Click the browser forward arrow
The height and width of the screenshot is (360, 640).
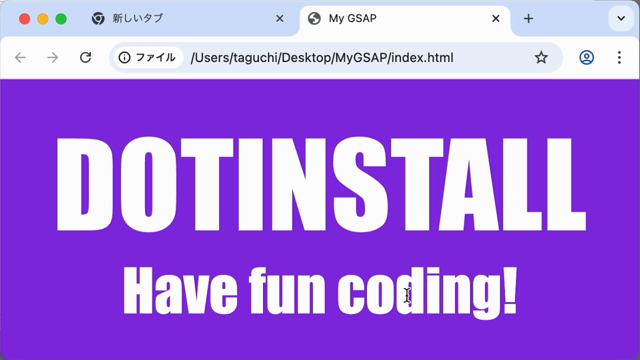[x=53, y=58]
